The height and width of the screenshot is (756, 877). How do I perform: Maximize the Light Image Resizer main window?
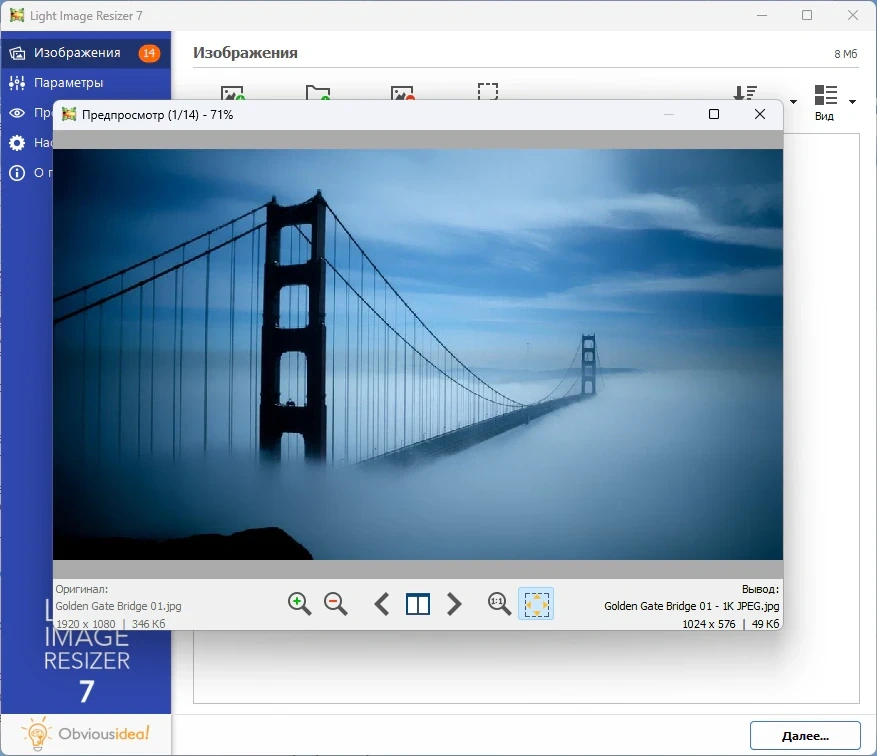(807, 15)
